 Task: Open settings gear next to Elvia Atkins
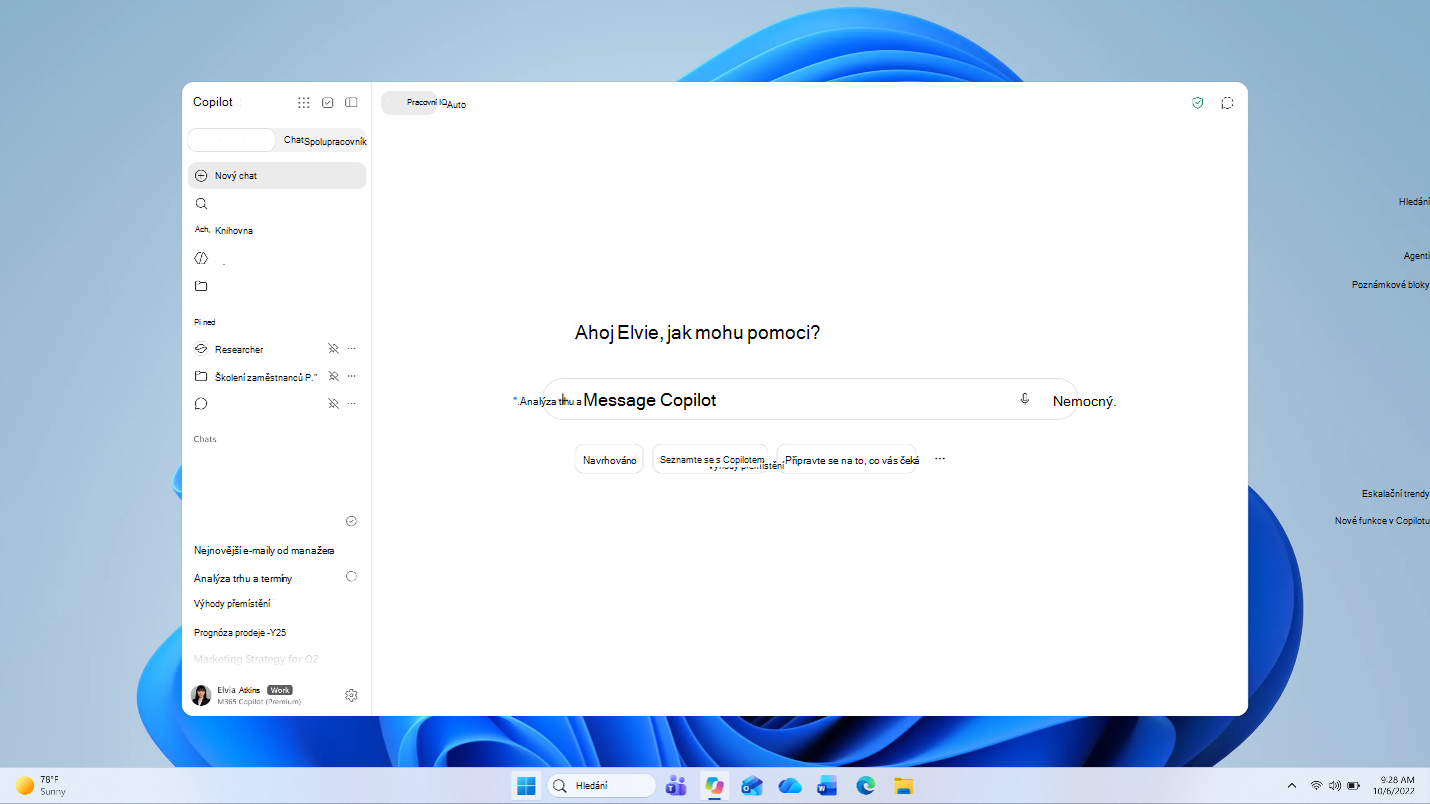[351, 695]
